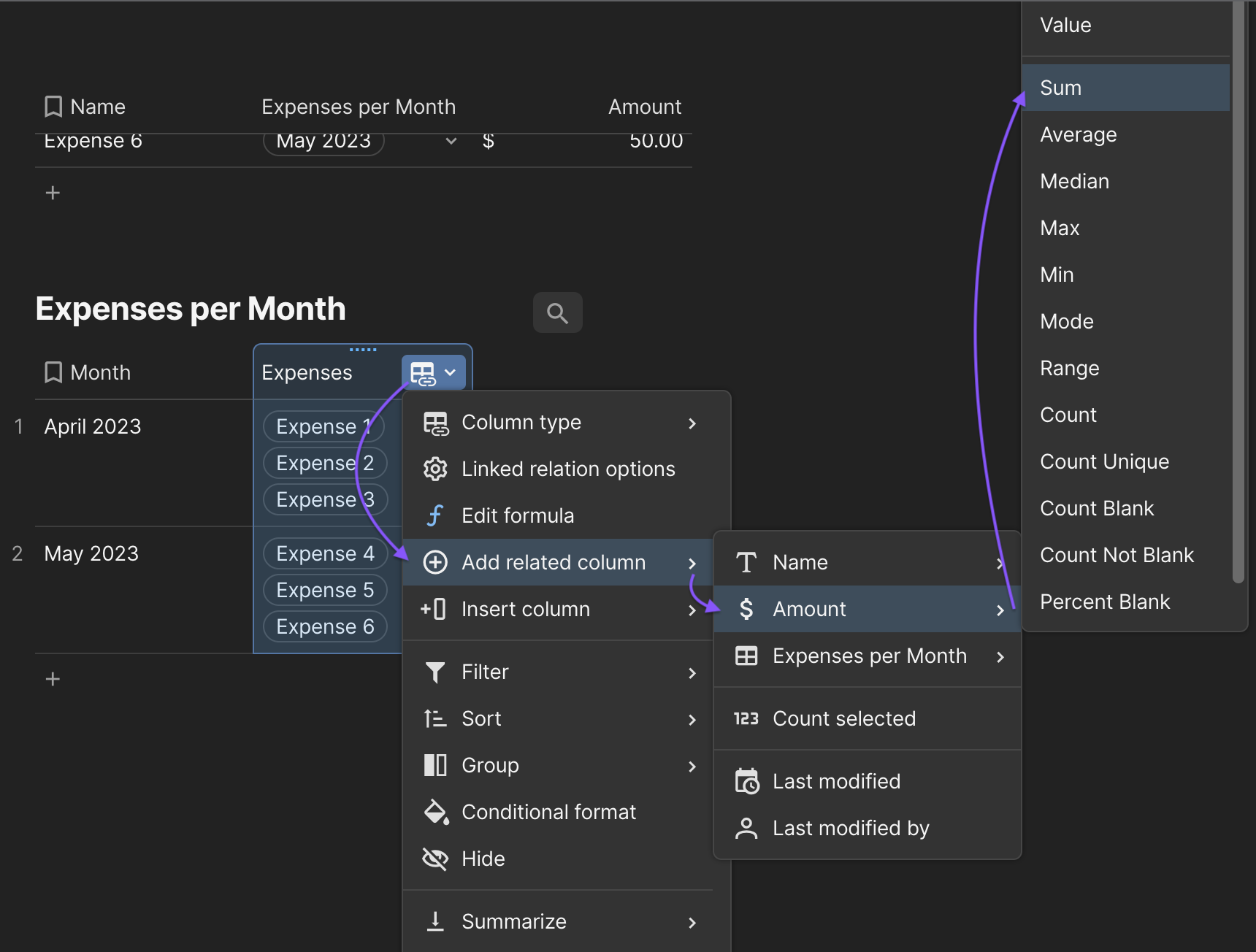1256x952 pixels.
Task: Click the Last modified calendar icon
Action: [746, 781]
